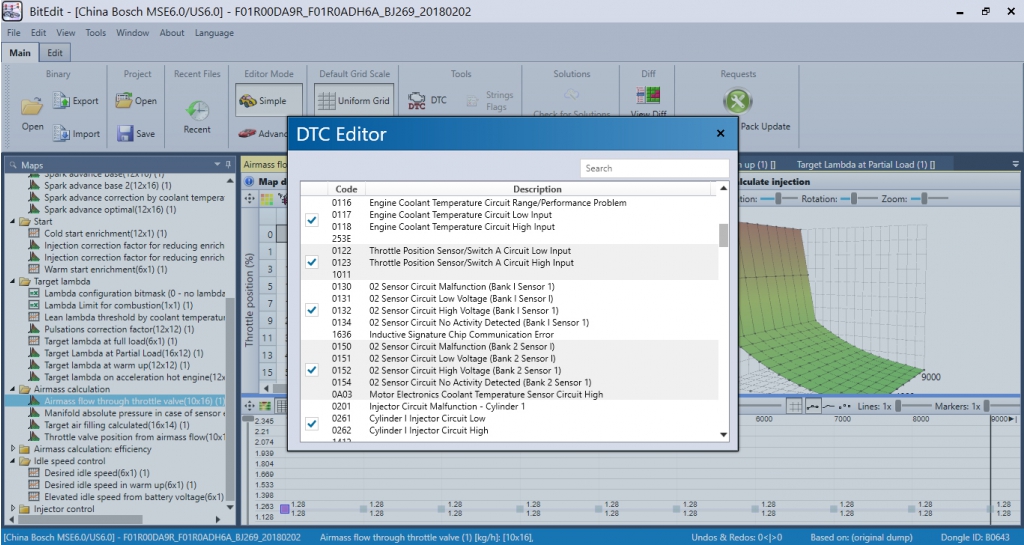
Task: Toggle checkbox for code 0132 O2 sensor group
Action: 312,310
